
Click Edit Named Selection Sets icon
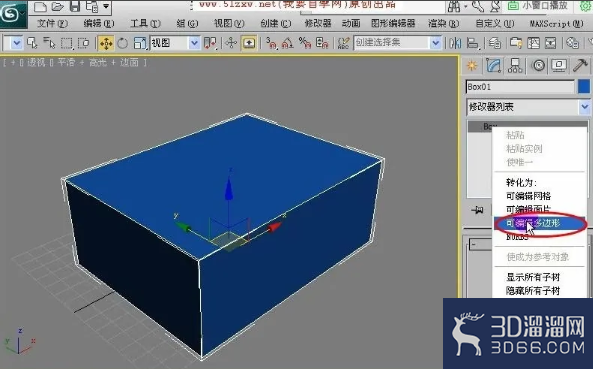[343, 43]
